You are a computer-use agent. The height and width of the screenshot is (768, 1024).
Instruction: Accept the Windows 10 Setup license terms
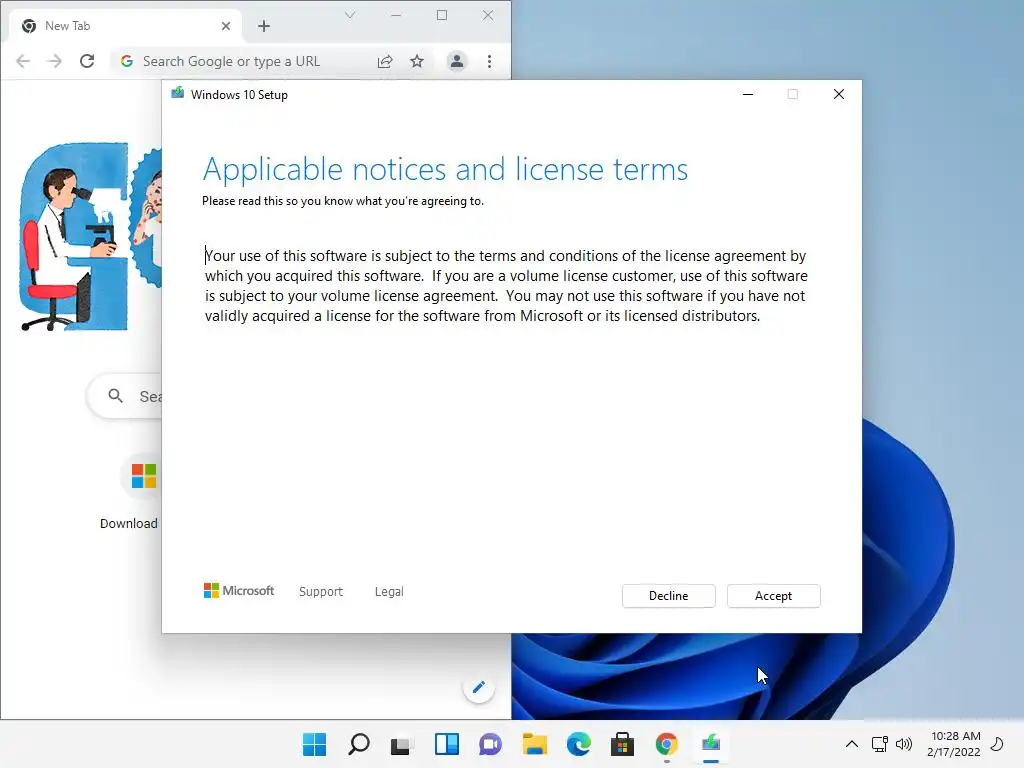point(773,596)
